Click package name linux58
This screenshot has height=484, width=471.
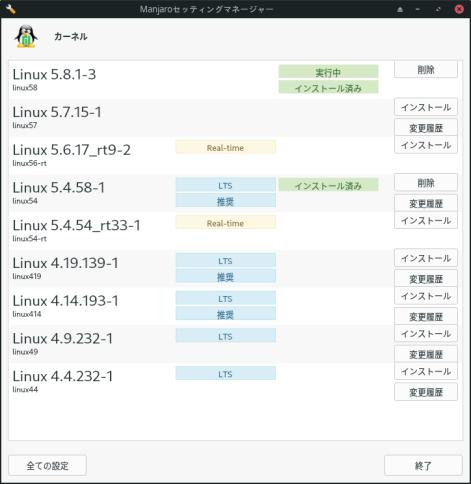25,88
